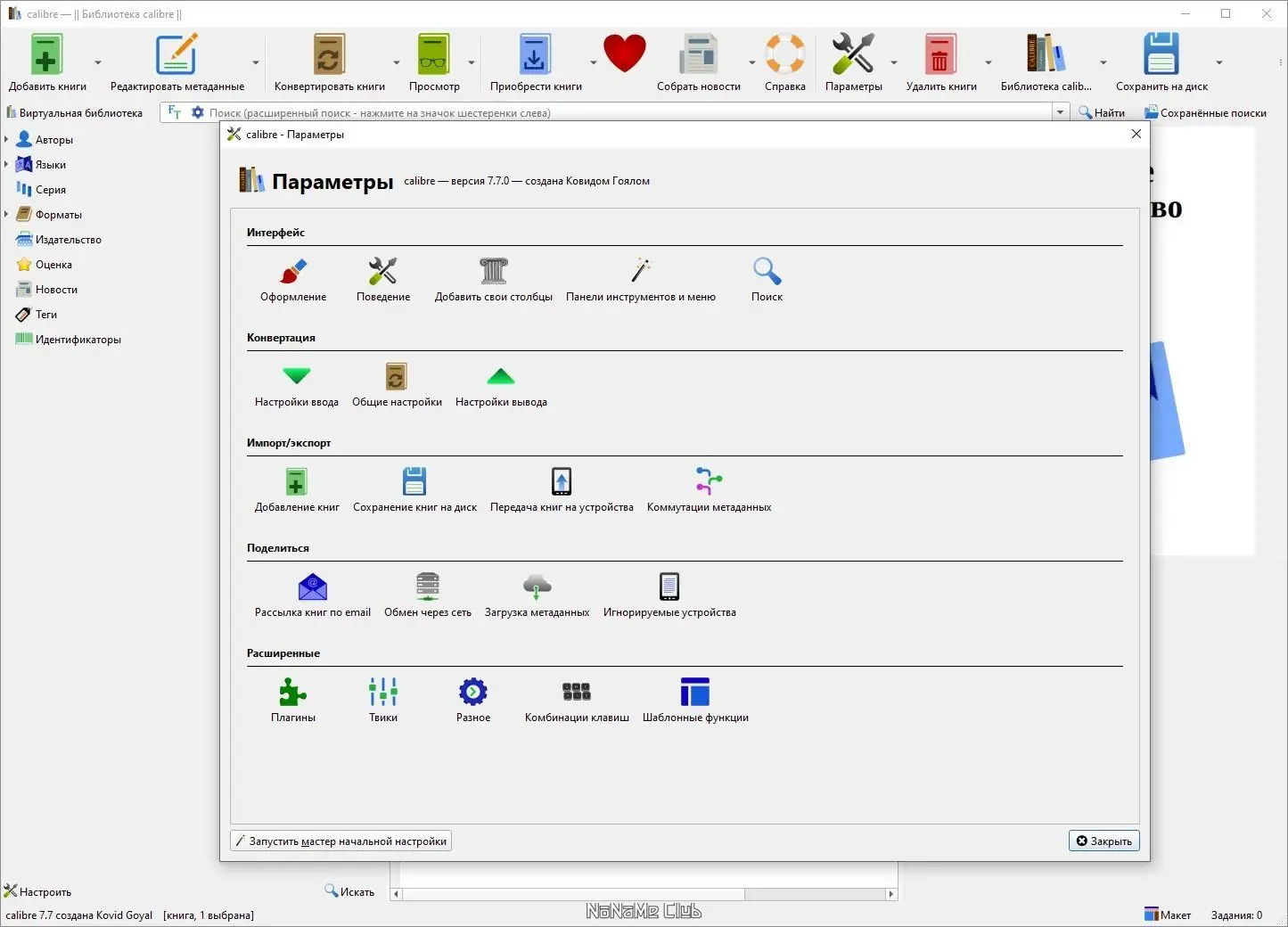Click the Найти search button

pos(1102,112)
